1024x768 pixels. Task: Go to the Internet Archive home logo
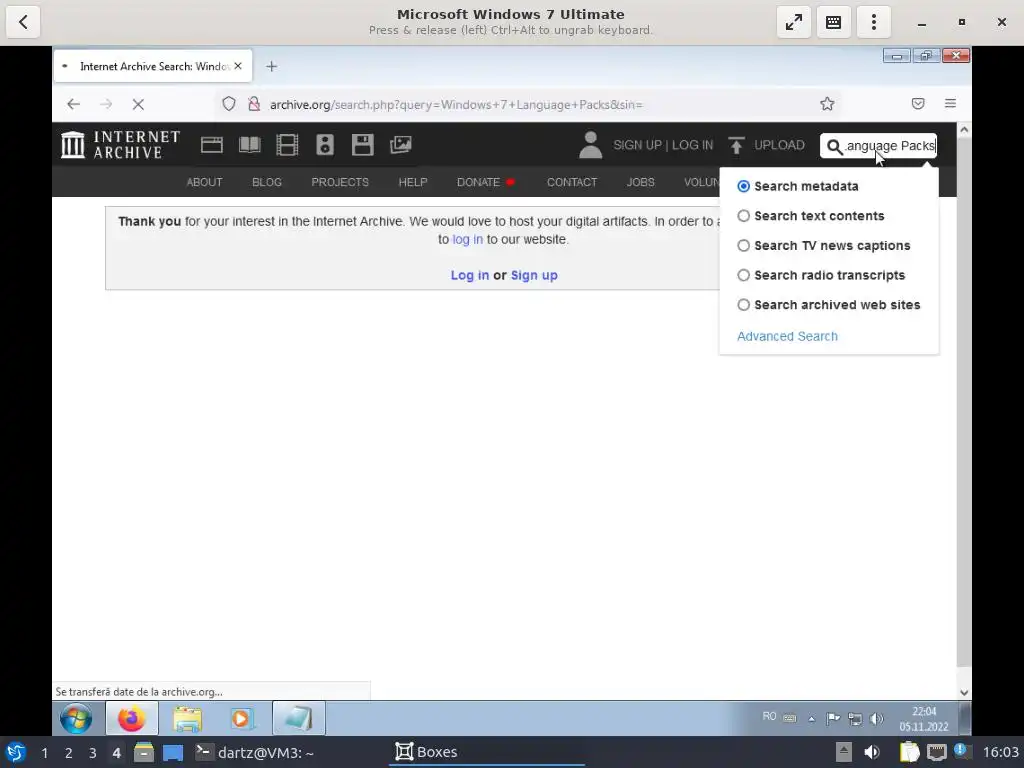pyautogui.click(x=121, y=144)
